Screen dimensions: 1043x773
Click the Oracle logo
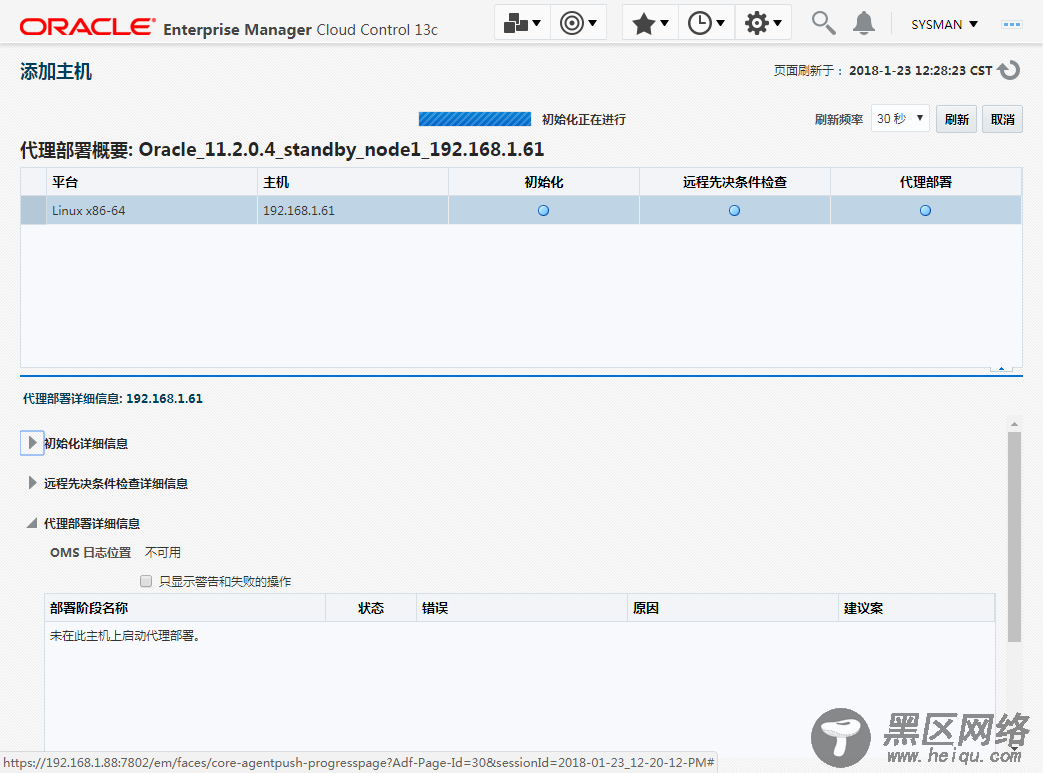pyautogui.click(x=87, y=27)
